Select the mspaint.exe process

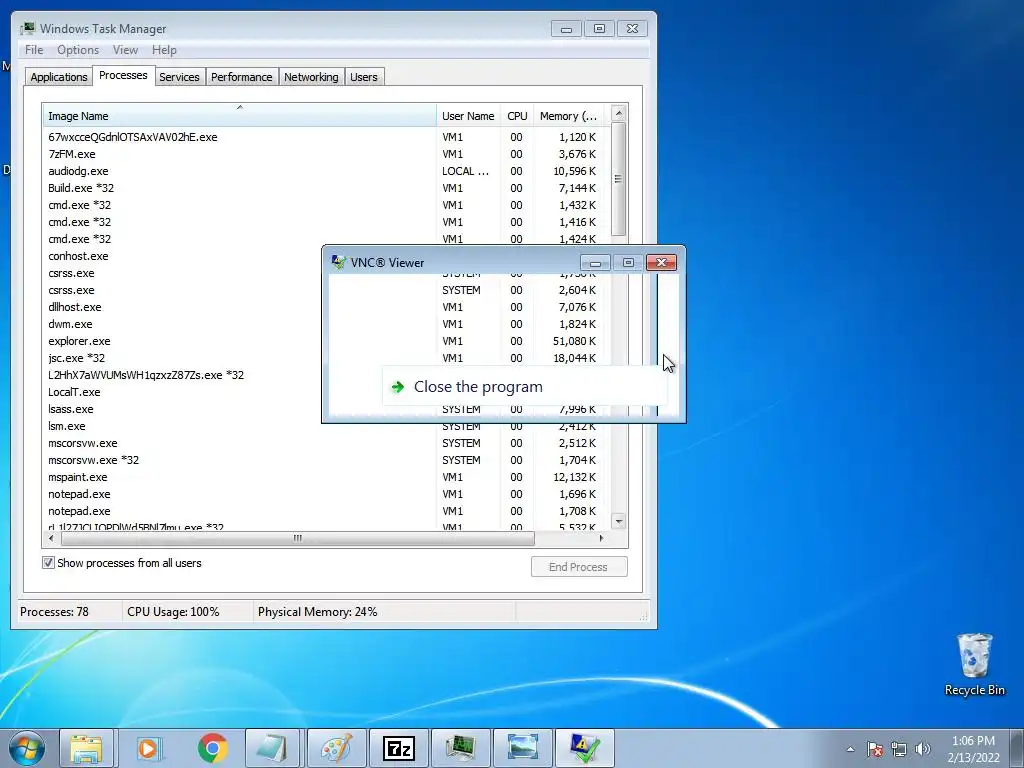coord(78,477)
